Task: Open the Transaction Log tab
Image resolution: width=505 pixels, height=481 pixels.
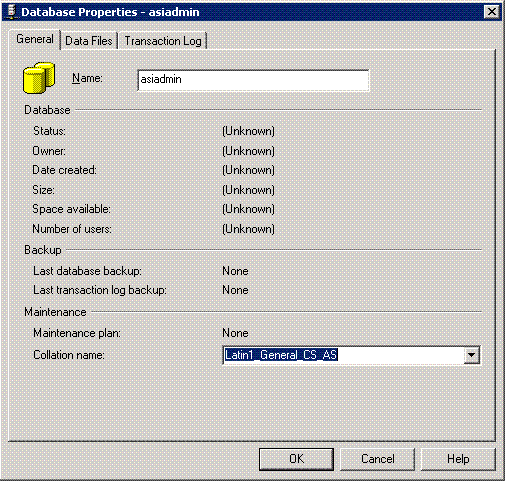Action: pos(163,41)
